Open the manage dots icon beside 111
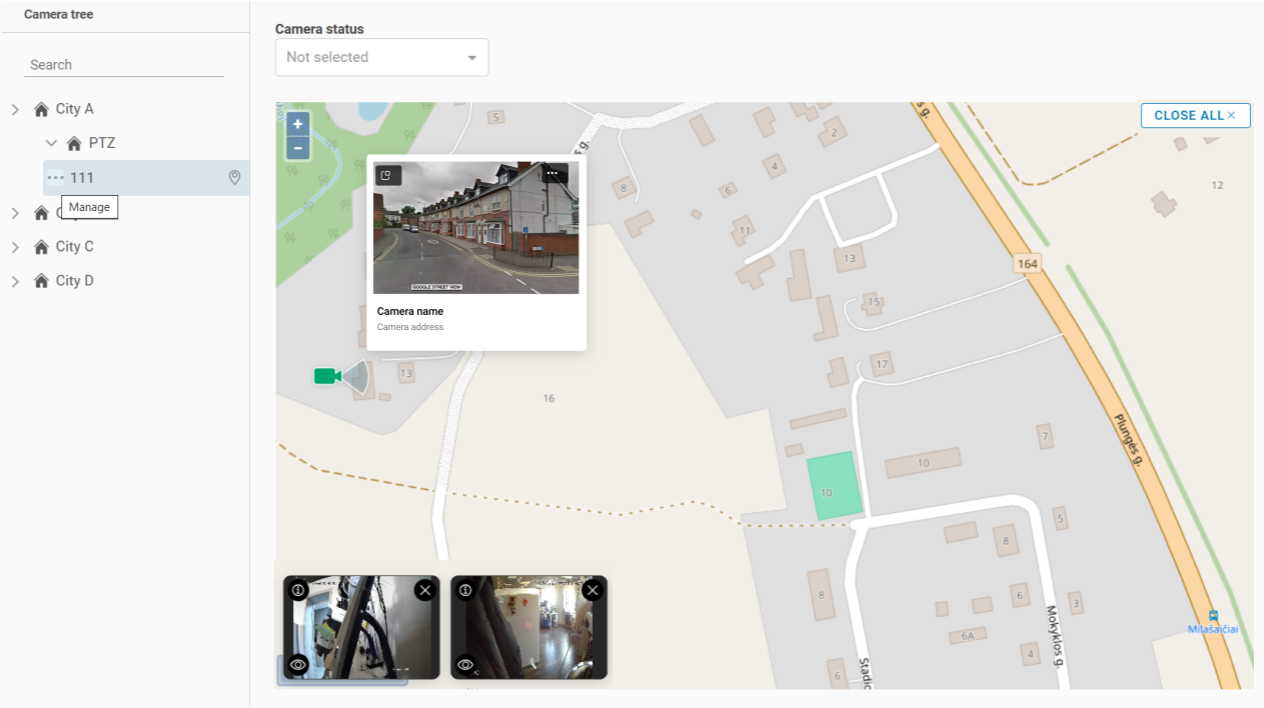Screen dimensions: 1264x708 point(55,178)
